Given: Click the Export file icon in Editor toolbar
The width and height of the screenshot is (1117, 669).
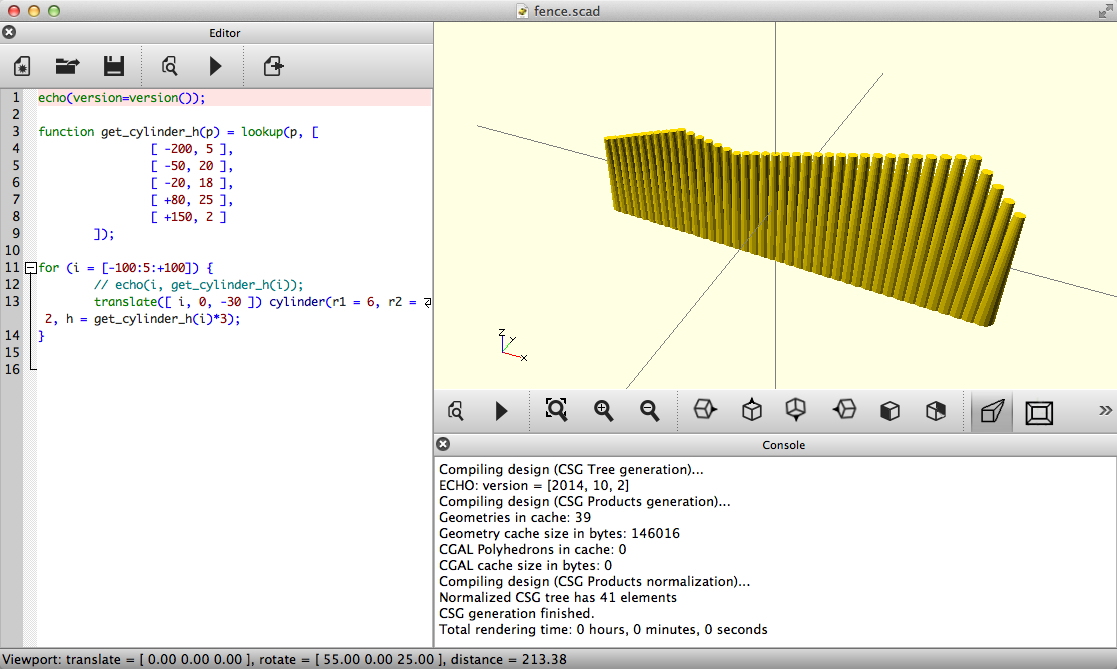Looking at the screenshot, I should (273, 67).
